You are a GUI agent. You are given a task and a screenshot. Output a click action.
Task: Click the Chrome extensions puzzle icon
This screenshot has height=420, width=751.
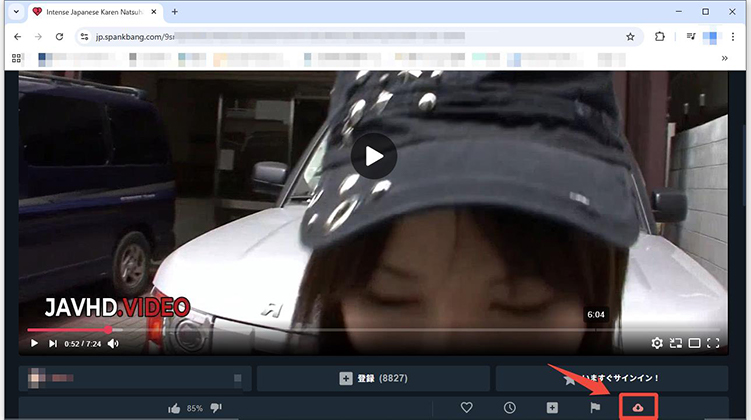(660, 36)
